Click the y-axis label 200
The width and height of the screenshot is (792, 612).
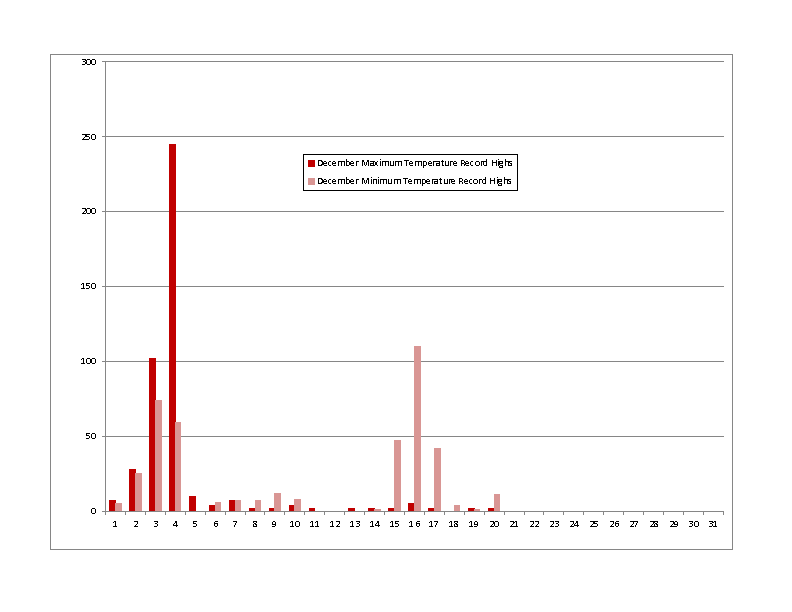(x=89, y=211)
